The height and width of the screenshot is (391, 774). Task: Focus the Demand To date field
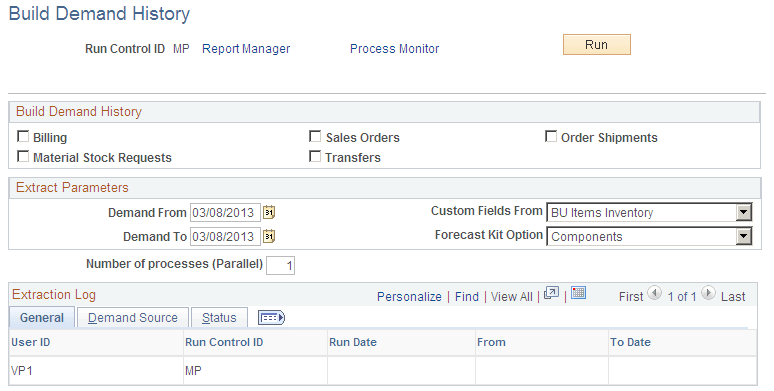tap(225, 237)
